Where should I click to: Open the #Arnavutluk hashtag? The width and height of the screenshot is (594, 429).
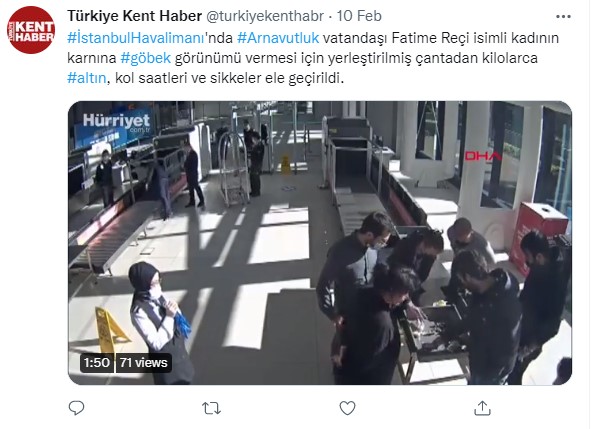click(x=278, y=38)
